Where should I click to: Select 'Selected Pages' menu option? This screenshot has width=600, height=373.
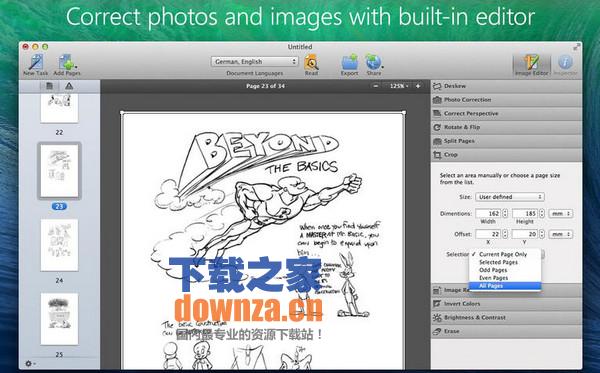click(505, 262)
